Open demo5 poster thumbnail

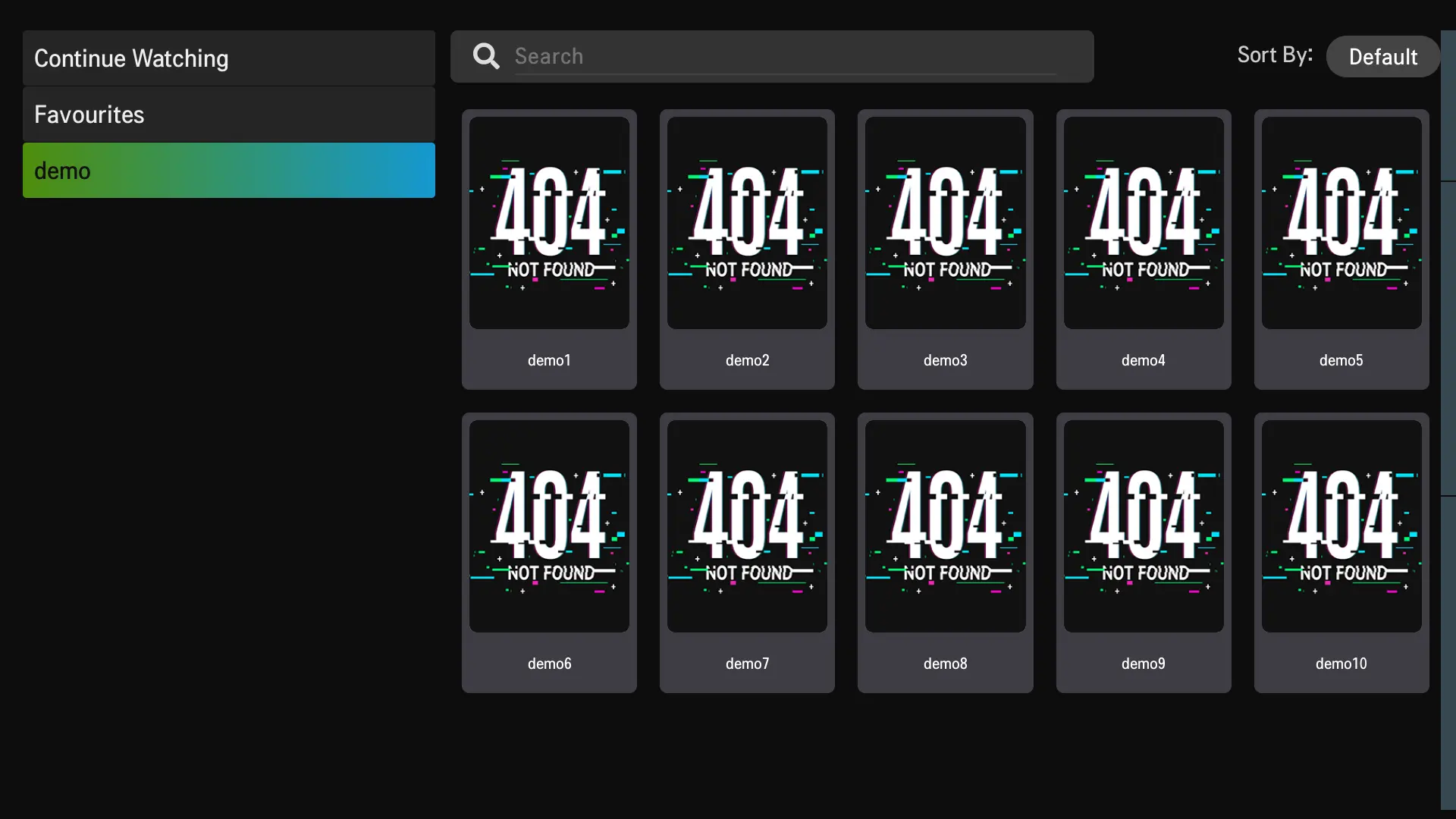[x=1341, y=223]
